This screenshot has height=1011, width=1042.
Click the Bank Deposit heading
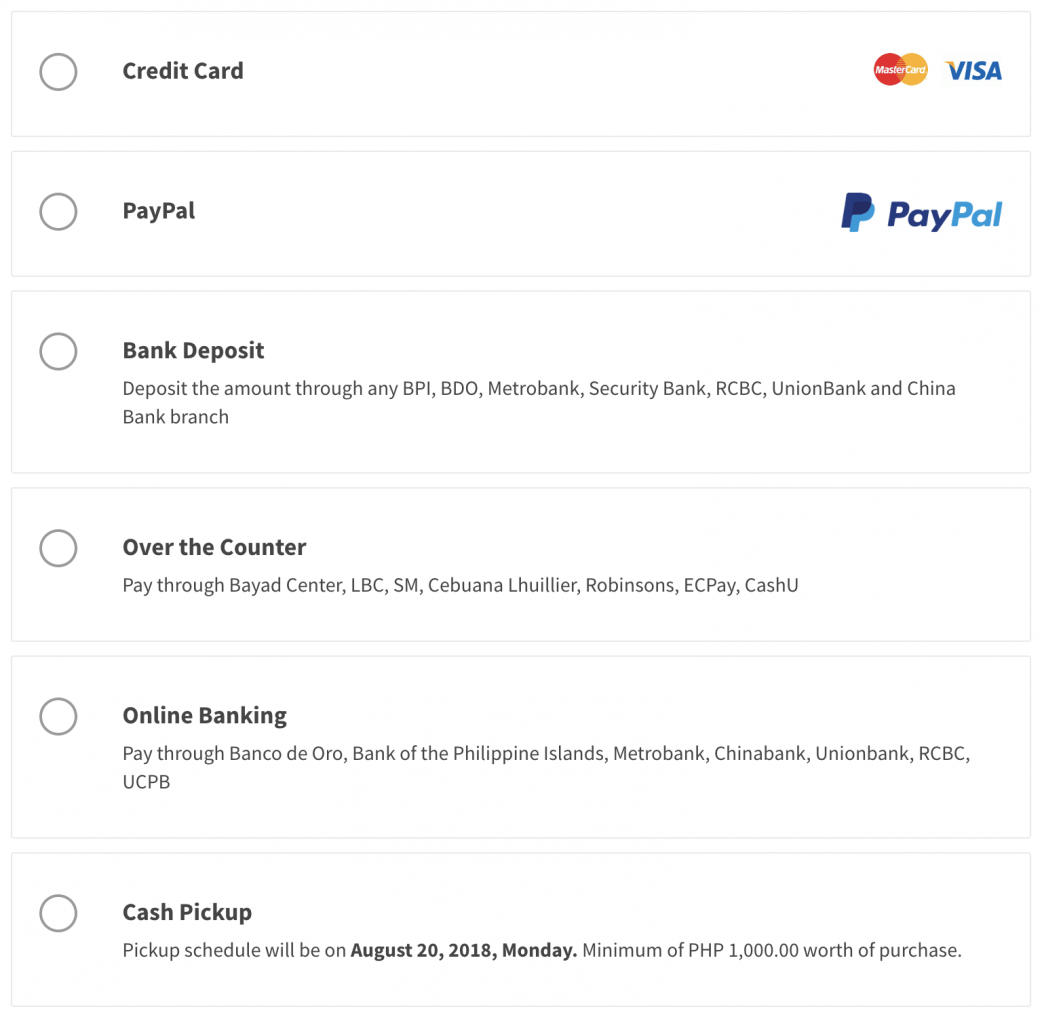(x=193, y=351)
